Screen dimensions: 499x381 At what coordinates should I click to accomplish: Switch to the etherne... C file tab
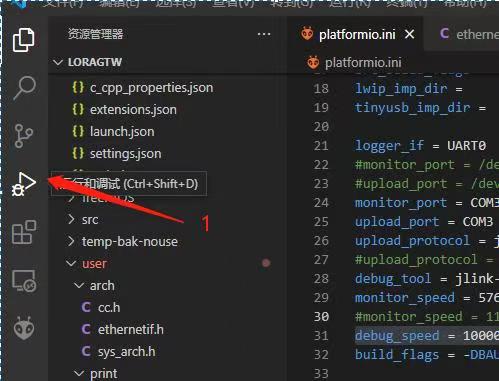click(468, 34)
